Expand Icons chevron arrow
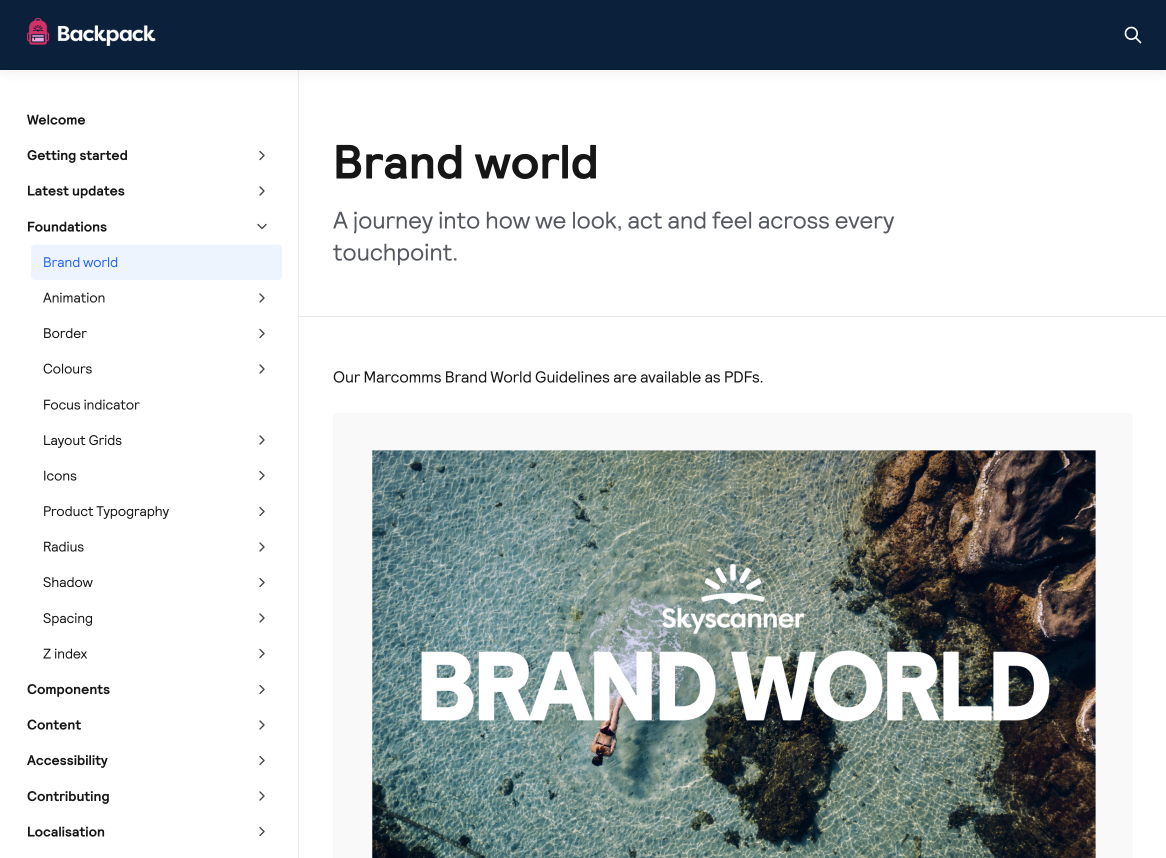1166x858 pixels. click(262, 476)
